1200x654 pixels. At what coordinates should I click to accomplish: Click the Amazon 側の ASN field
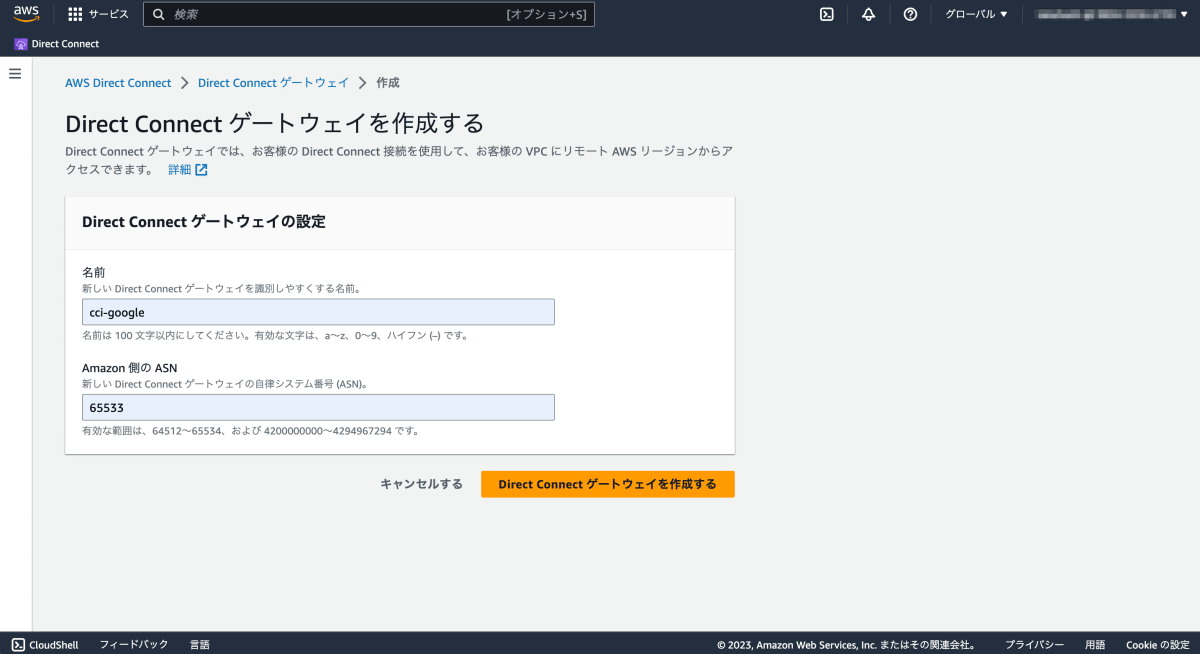318,407
